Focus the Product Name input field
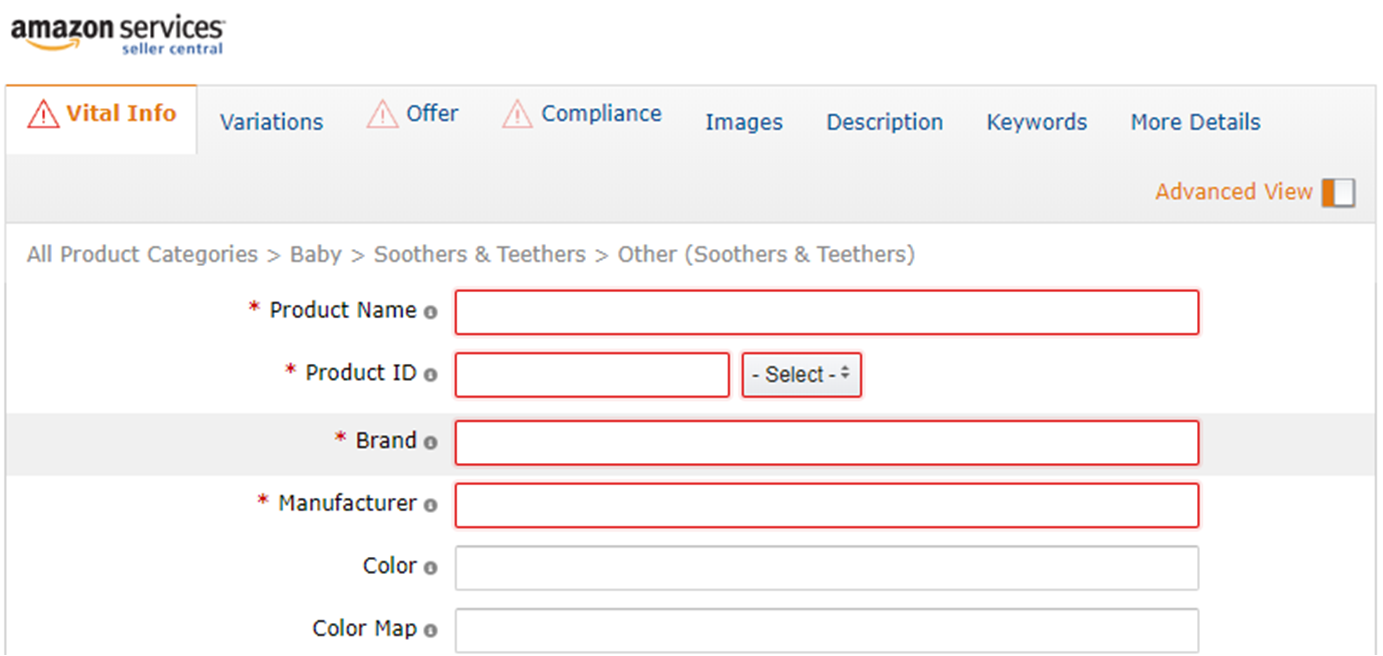 coord(826,312)
